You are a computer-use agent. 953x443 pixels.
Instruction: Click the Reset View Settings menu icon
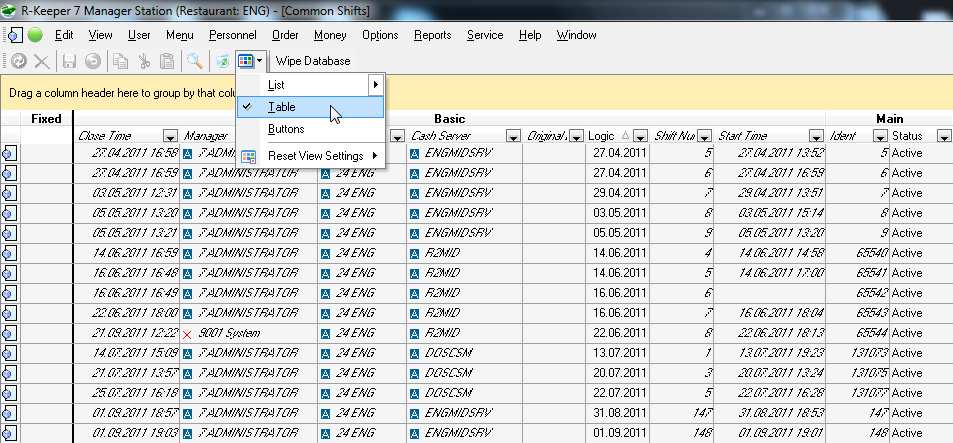[x=249, y=156]
